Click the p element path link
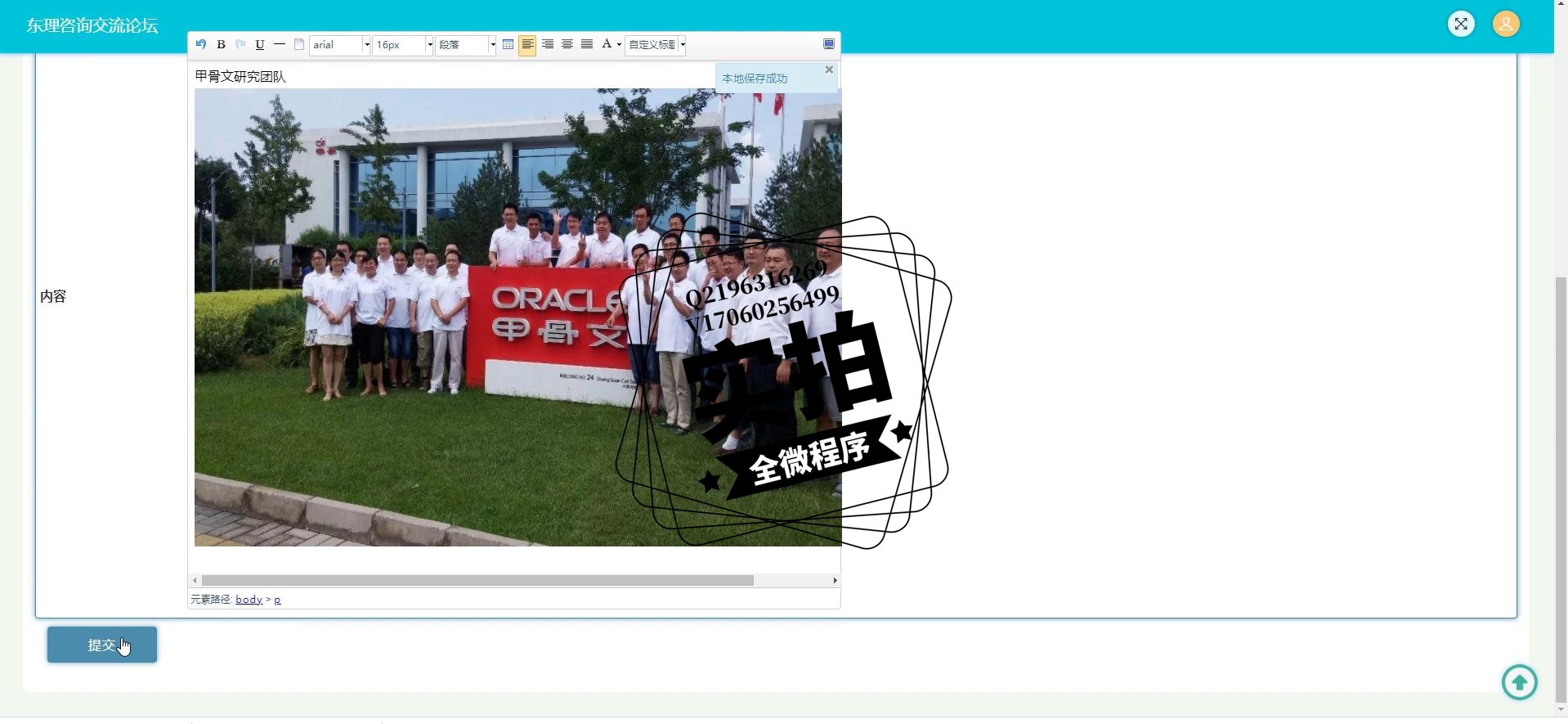This screenshot has height=724, width=1568. pyautogui.click(x=277, y=600)
